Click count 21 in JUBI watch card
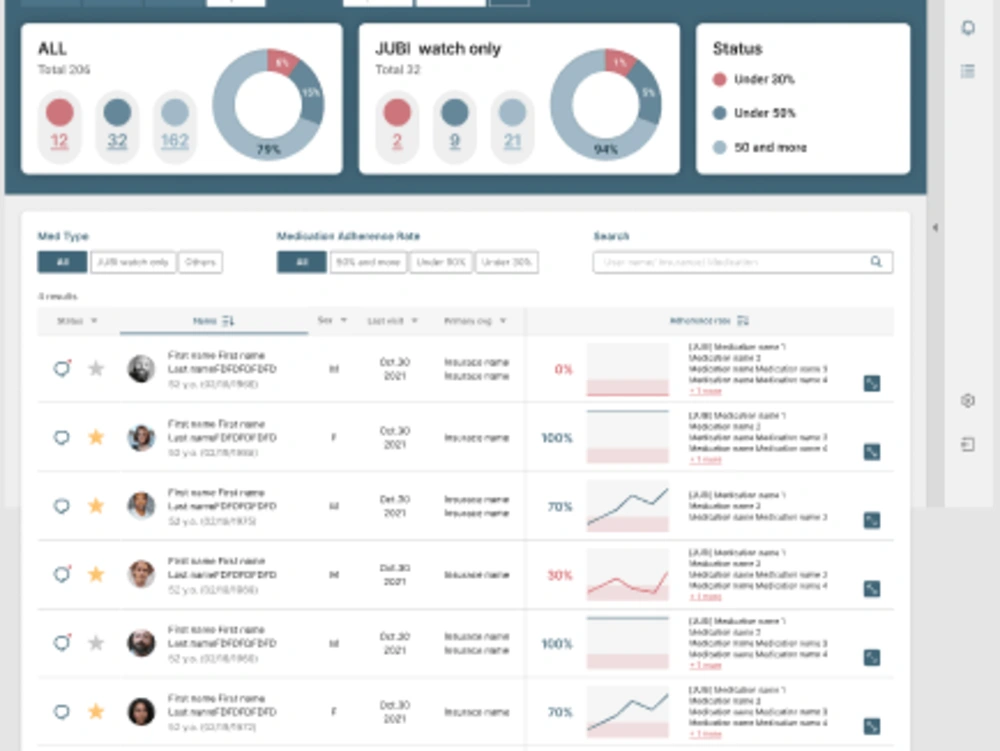 point(512,141)
